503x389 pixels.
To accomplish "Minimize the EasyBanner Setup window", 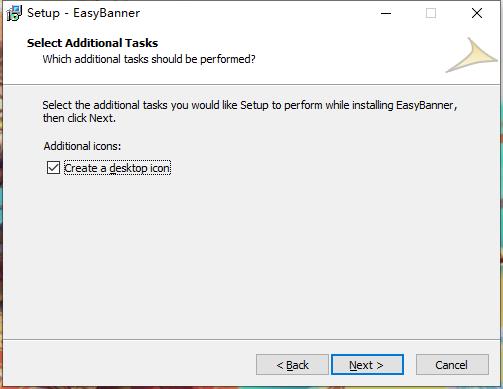I will (x=386, y=13).
